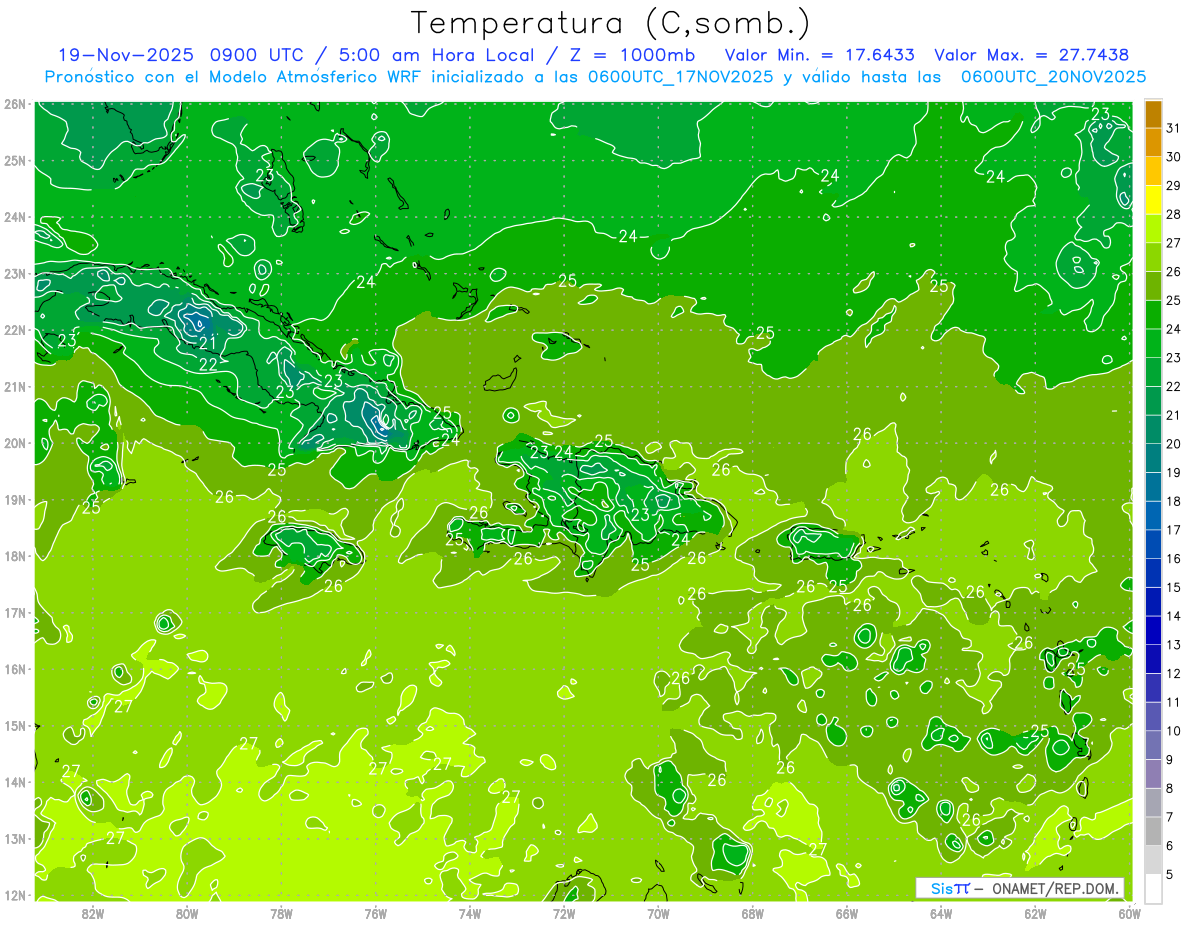1200x927 pixels.
Task: Click the "Valor Min. = 17.6433" value
Action: click(822, 55)
